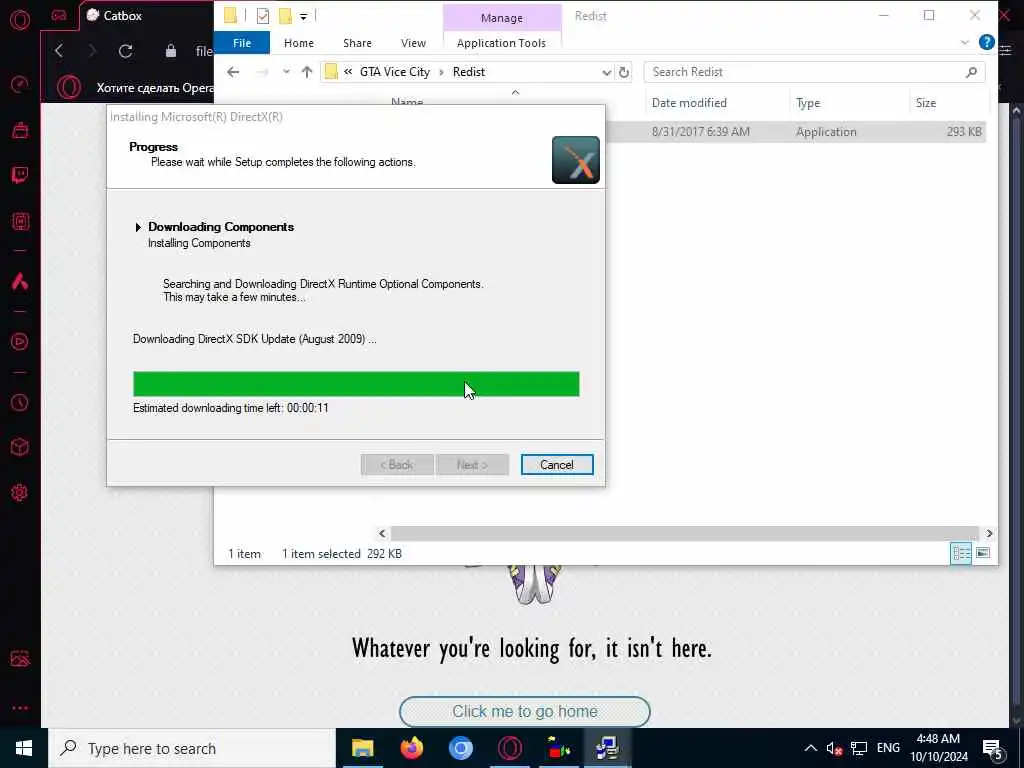Sort by Date modified column

[689, 103]
